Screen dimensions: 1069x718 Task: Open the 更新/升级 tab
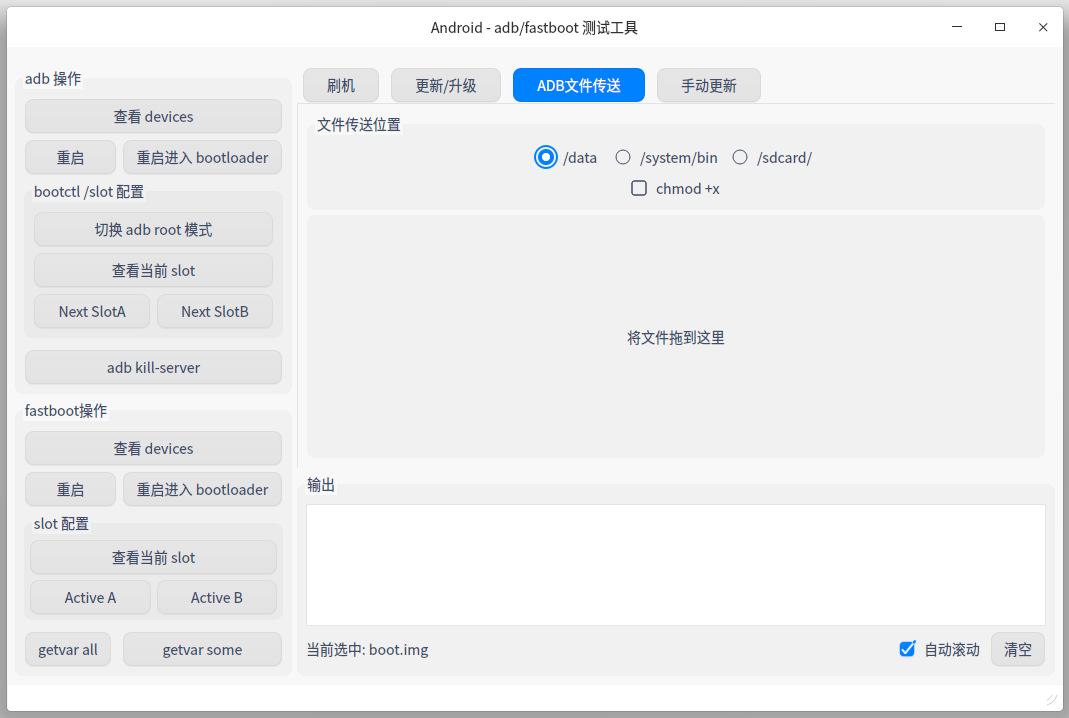(x=446, y=86)
